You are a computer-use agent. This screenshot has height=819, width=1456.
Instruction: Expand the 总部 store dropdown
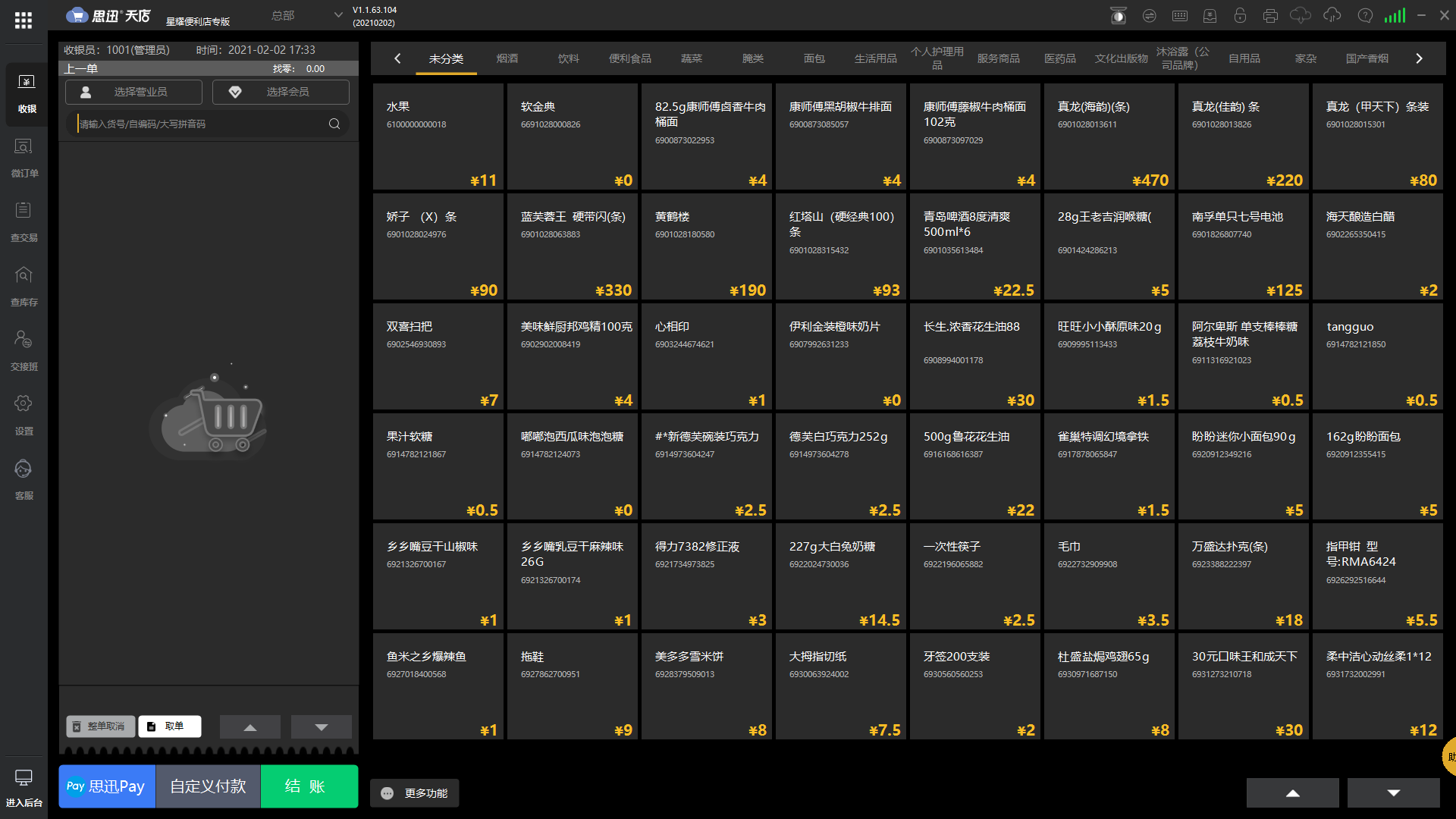pyautogui.click(x=306, y=15)
